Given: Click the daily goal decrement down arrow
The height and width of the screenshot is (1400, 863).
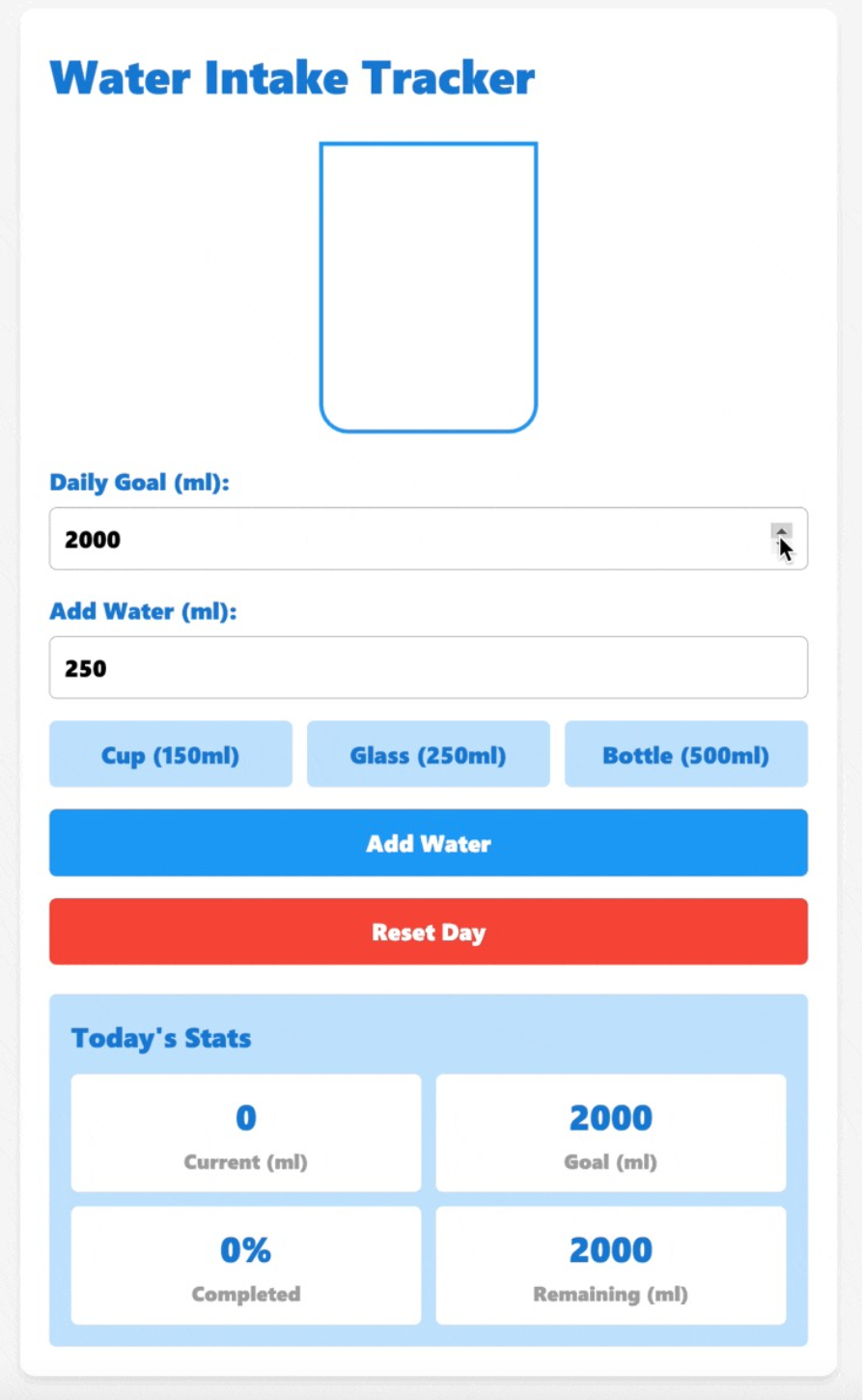Looking at the screenshot, I should coord(781,548).
